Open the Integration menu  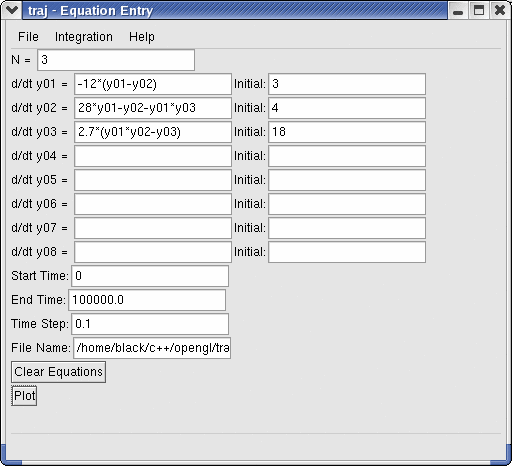point(84,37)
